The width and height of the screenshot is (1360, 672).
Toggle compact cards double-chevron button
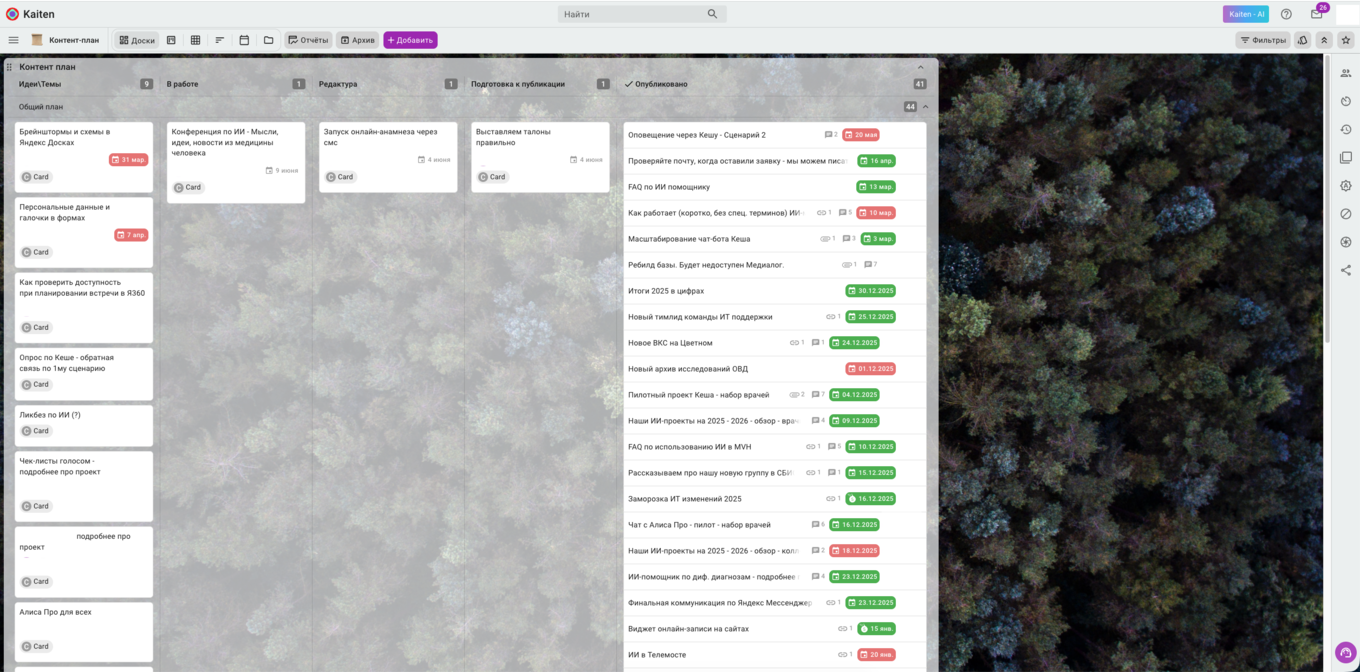click(1324, 40)
